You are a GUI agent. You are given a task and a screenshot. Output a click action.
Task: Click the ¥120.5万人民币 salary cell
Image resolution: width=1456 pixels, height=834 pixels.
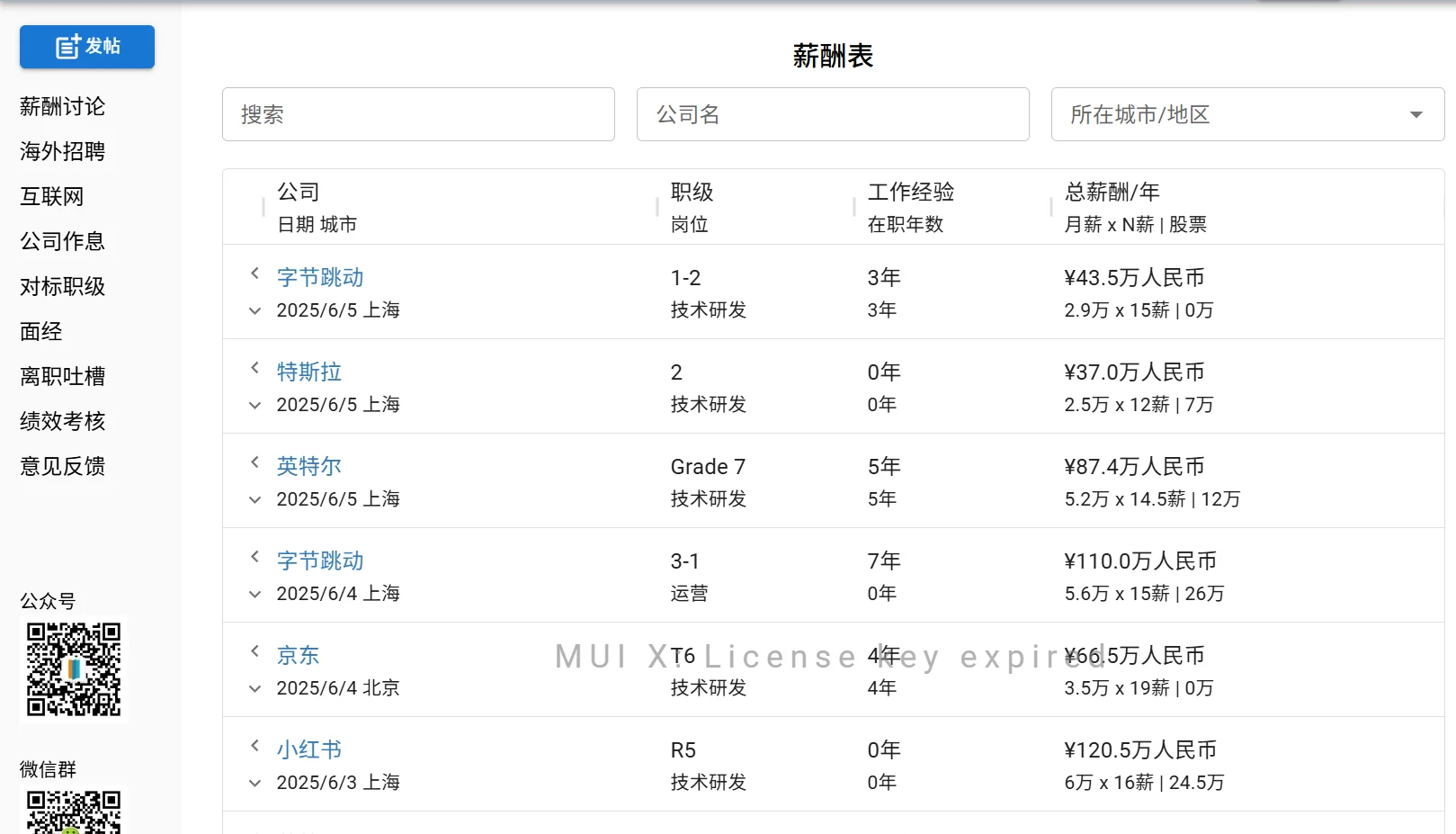pos(1140,749)
